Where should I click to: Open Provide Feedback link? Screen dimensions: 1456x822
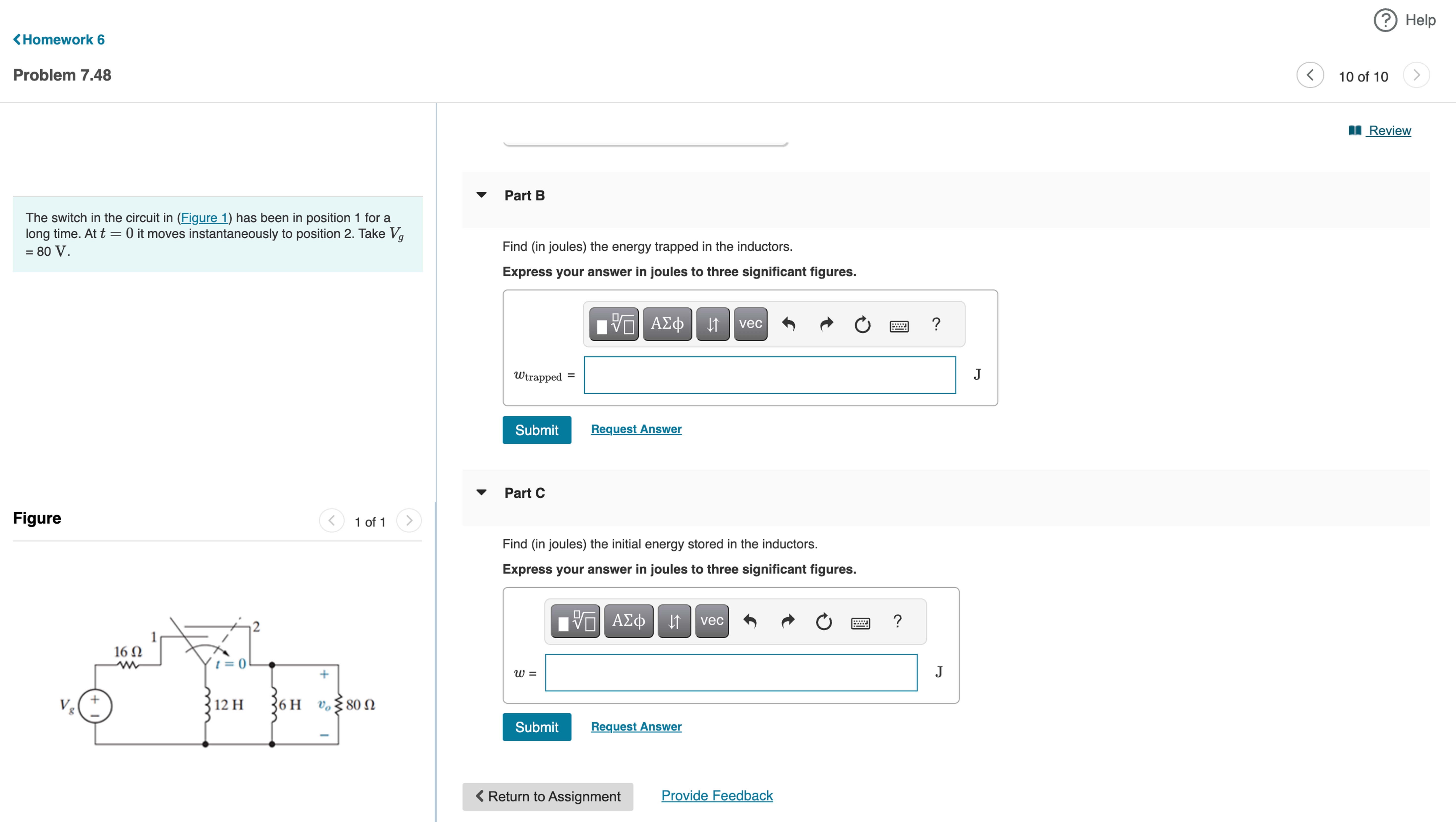click(x=717, y=796)
